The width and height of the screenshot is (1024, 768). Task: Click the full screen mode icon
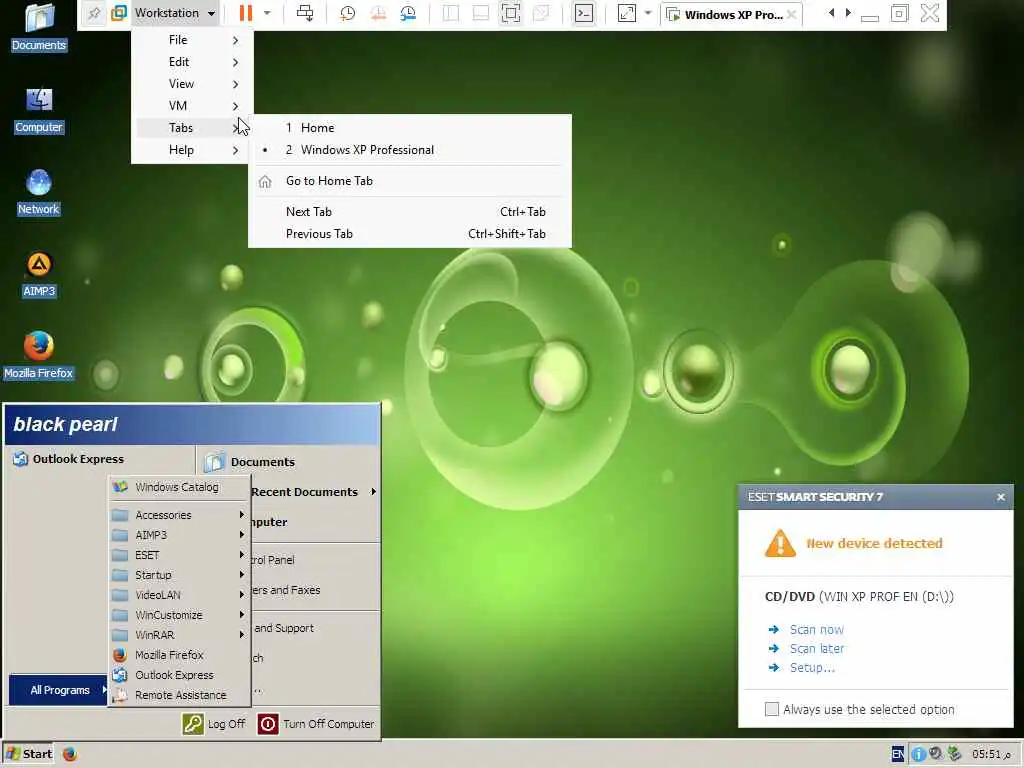click(511, 13)
